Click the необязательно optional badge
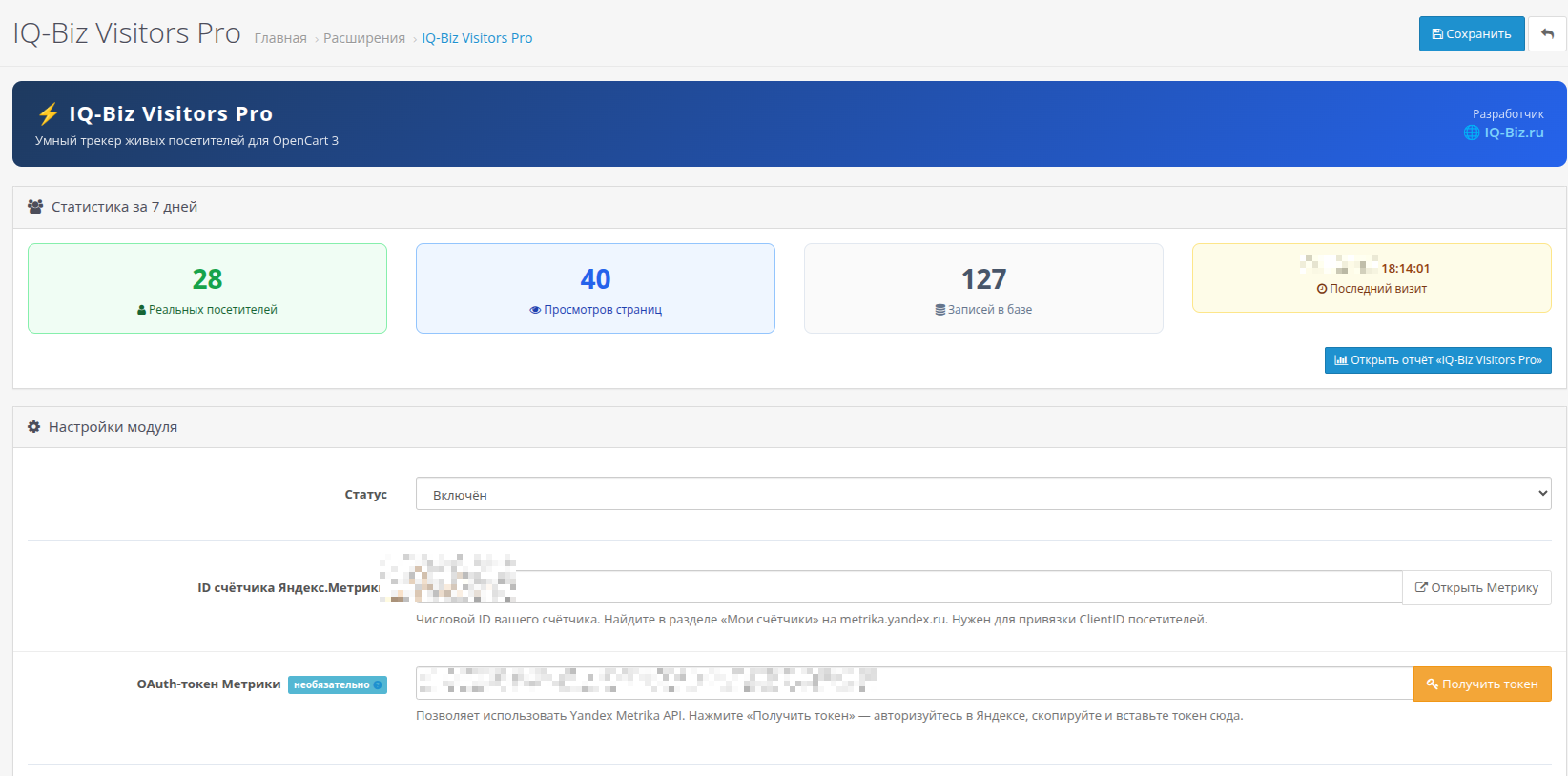1568x776 pixels. (338, 684)
